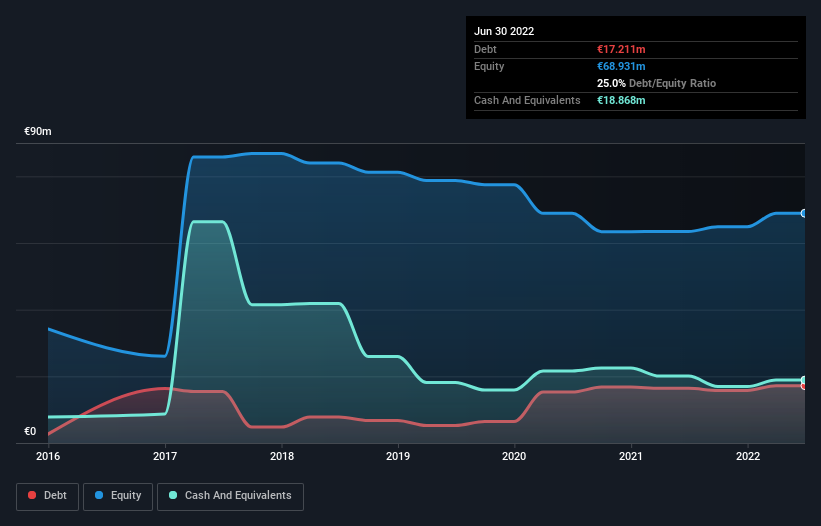Click the €18.868m cash value
Screen dimensions: 821x526
click(x=621, y=100)
